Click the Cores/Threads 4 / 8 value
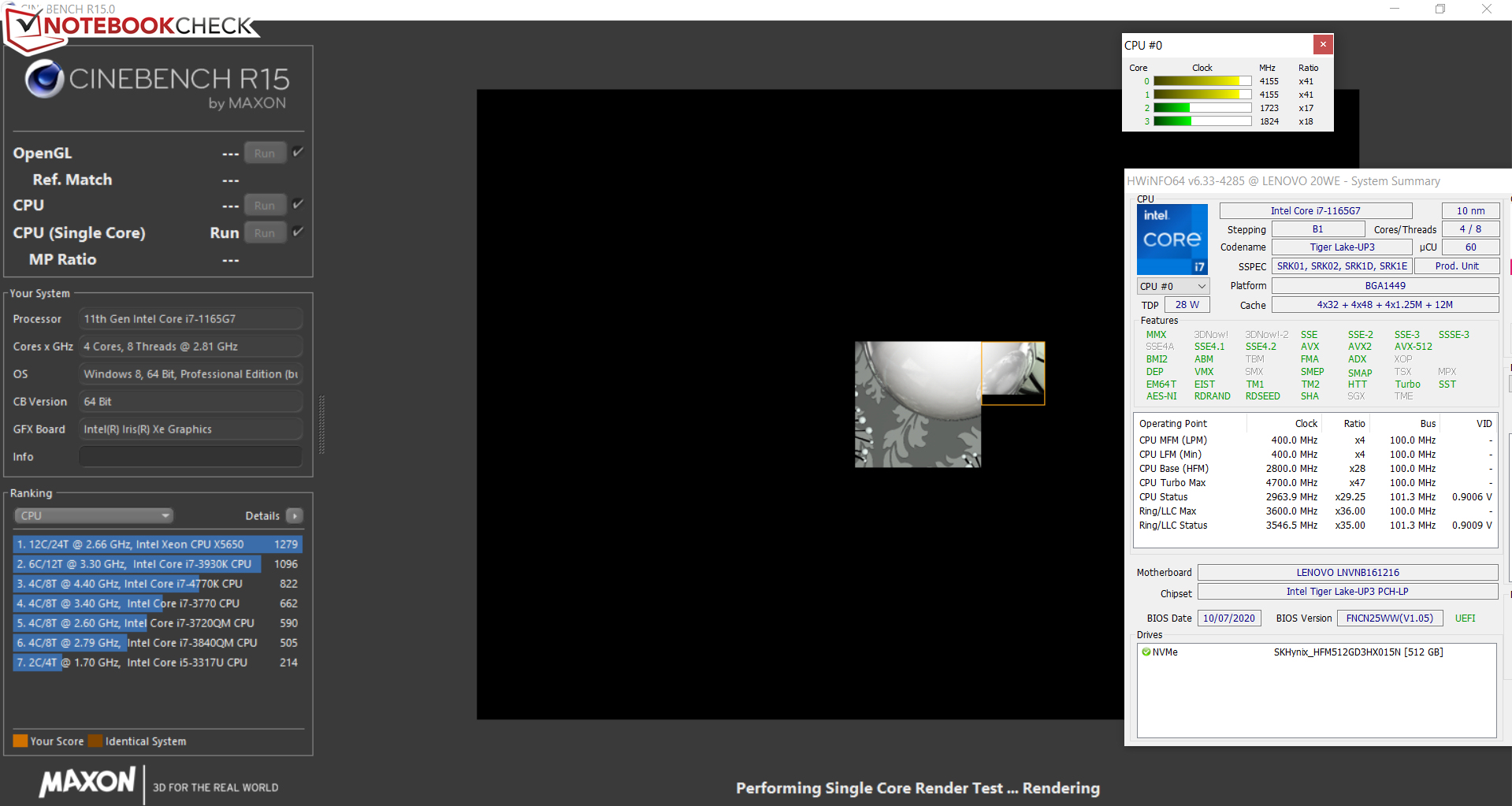This screenshot has width=1512, height=806. pos(1470,229)
